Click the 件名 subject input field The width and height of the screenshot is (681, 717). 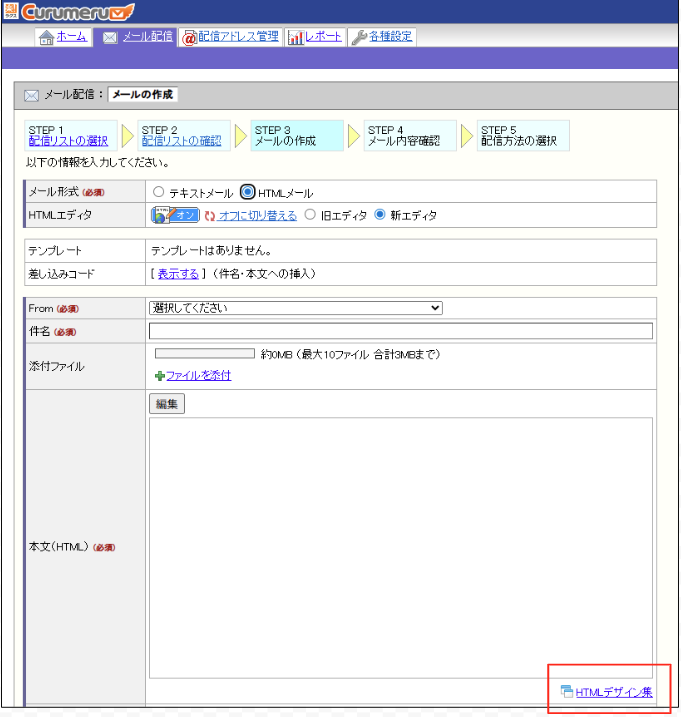(x=400, y=331)
